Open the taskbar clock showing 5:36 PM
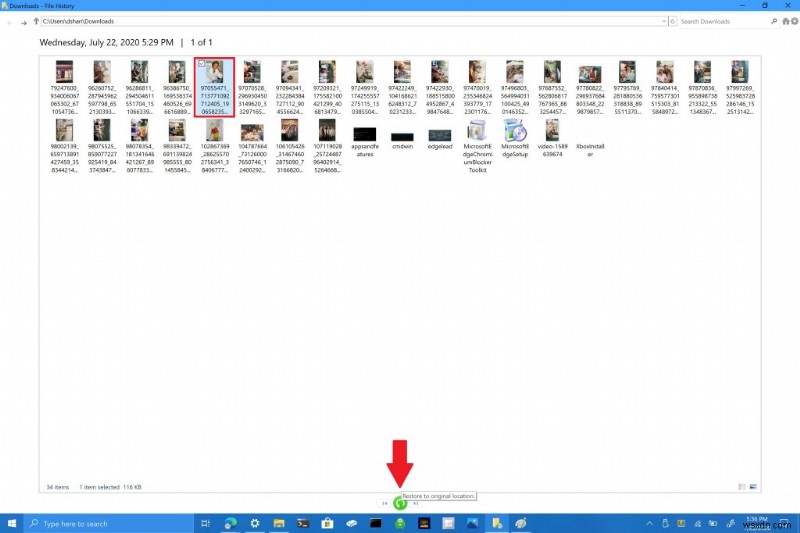Viewport: 800px width, 533px height. (x=757, y=522)
